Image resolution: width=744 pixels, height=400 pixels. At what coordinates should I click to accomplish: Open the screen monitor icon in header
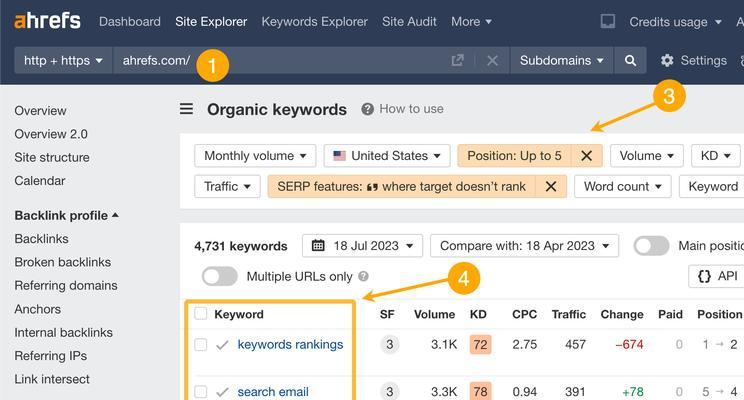click(607, 21)
